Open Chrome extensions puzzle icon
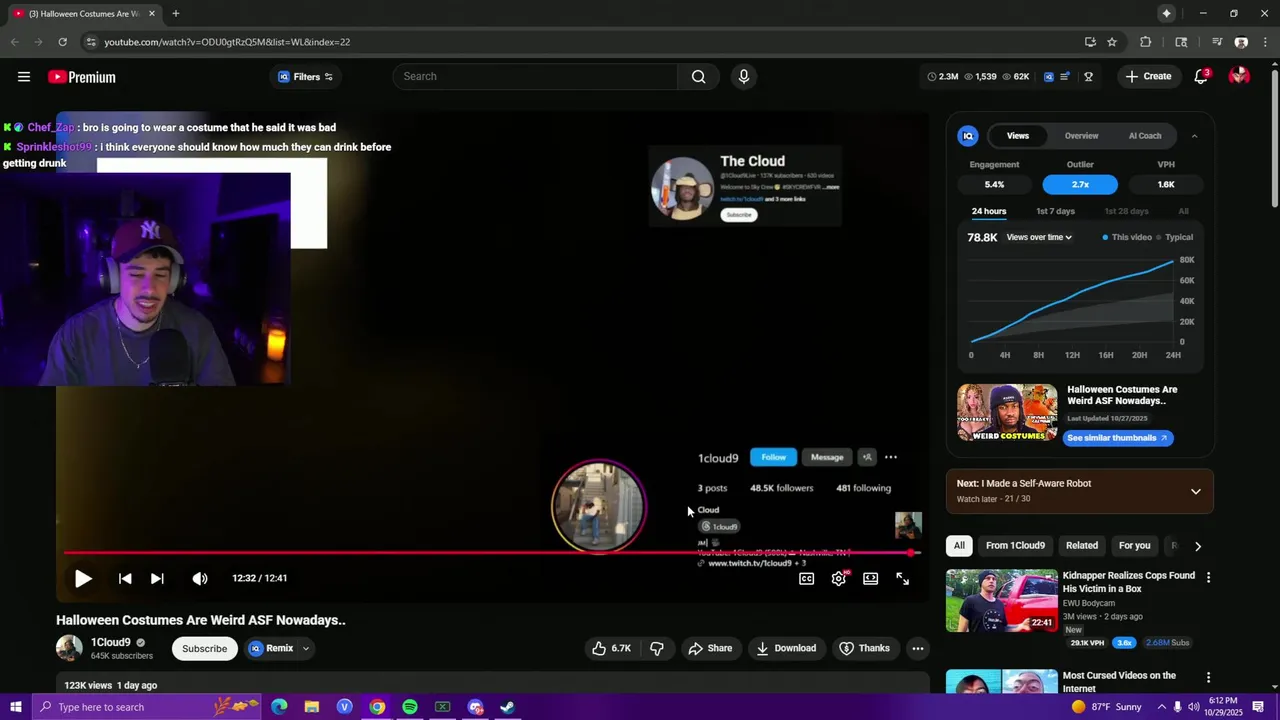 (1146, 42)
